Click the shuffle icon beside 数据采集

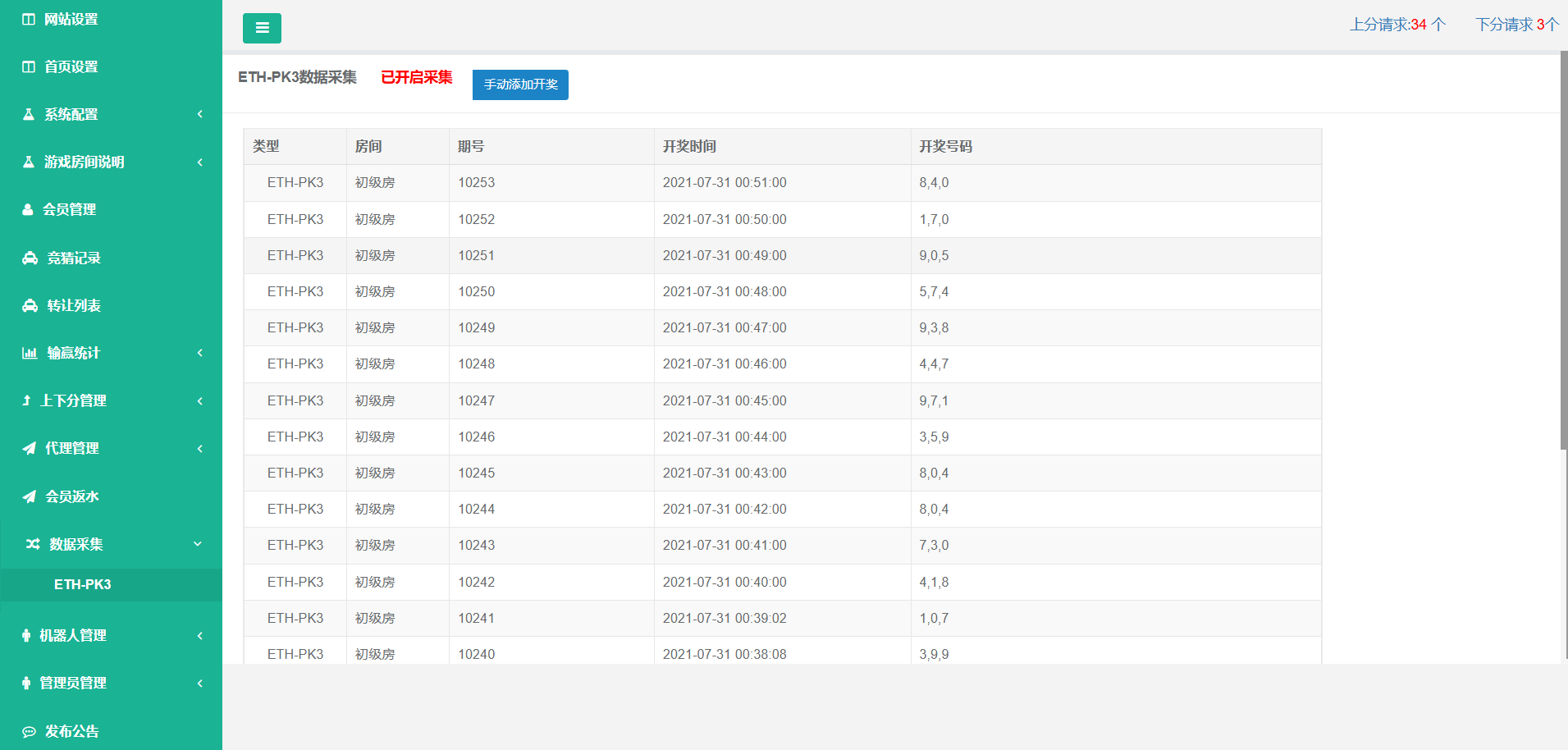point(33,544)
